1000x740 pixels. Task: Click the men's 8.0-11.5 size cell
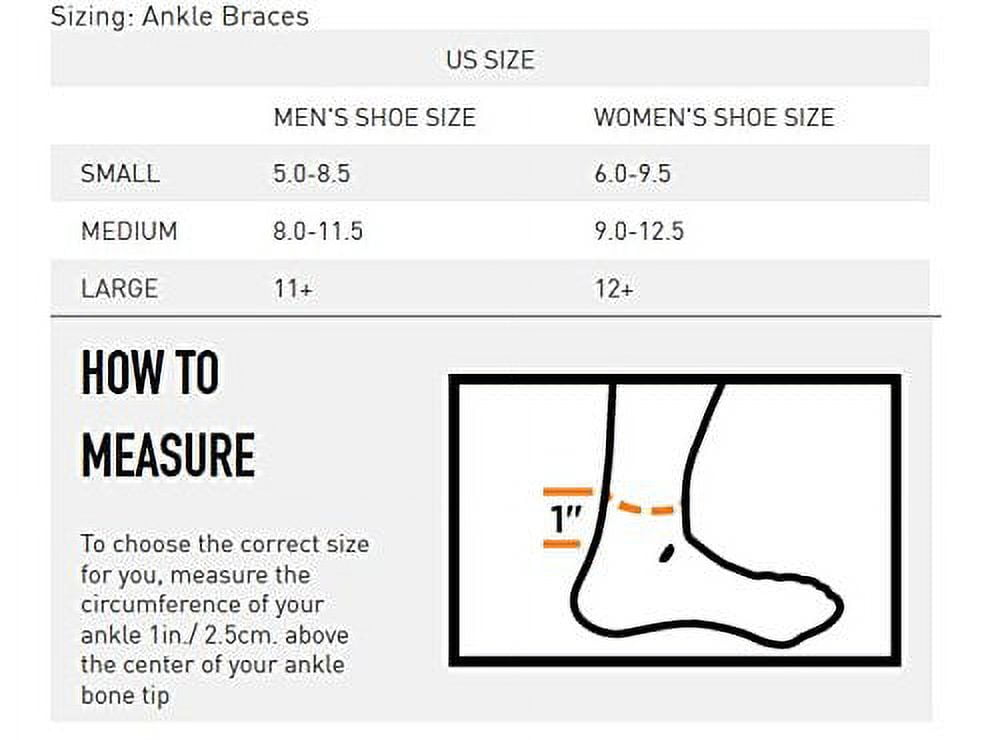coord(318,231)
